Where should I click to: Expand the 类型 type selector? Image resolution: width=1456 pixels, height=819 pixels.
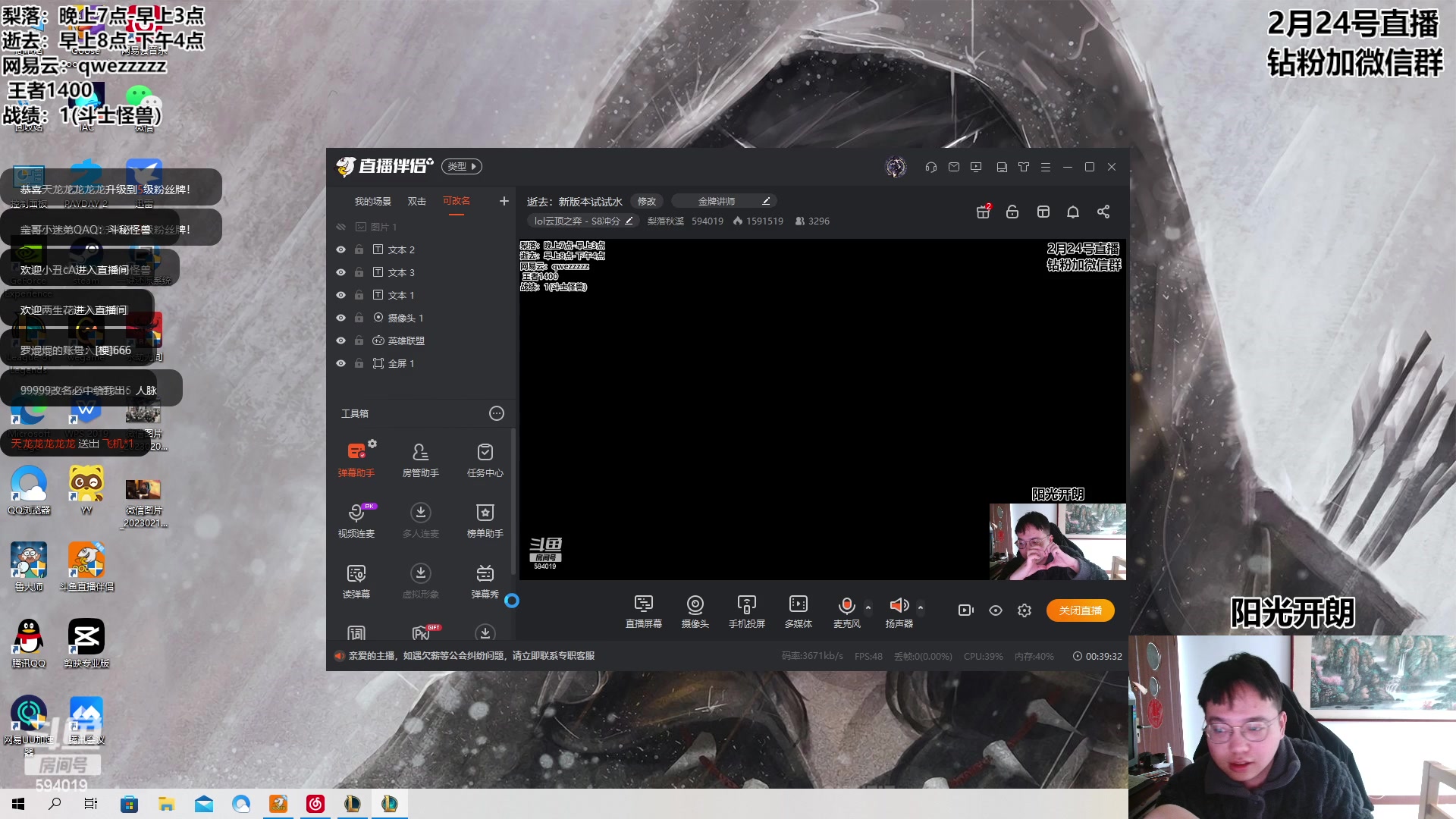[462, 167]
